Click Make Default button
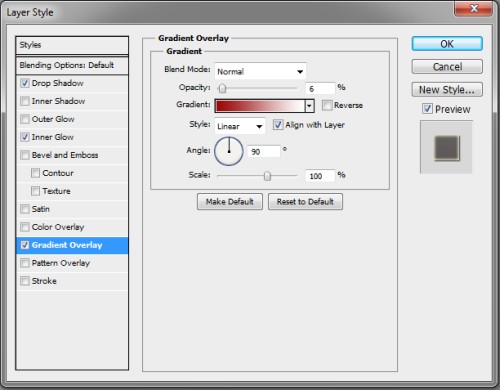The width and height of the screenshot is (500, 390). [x=230, y=202]
